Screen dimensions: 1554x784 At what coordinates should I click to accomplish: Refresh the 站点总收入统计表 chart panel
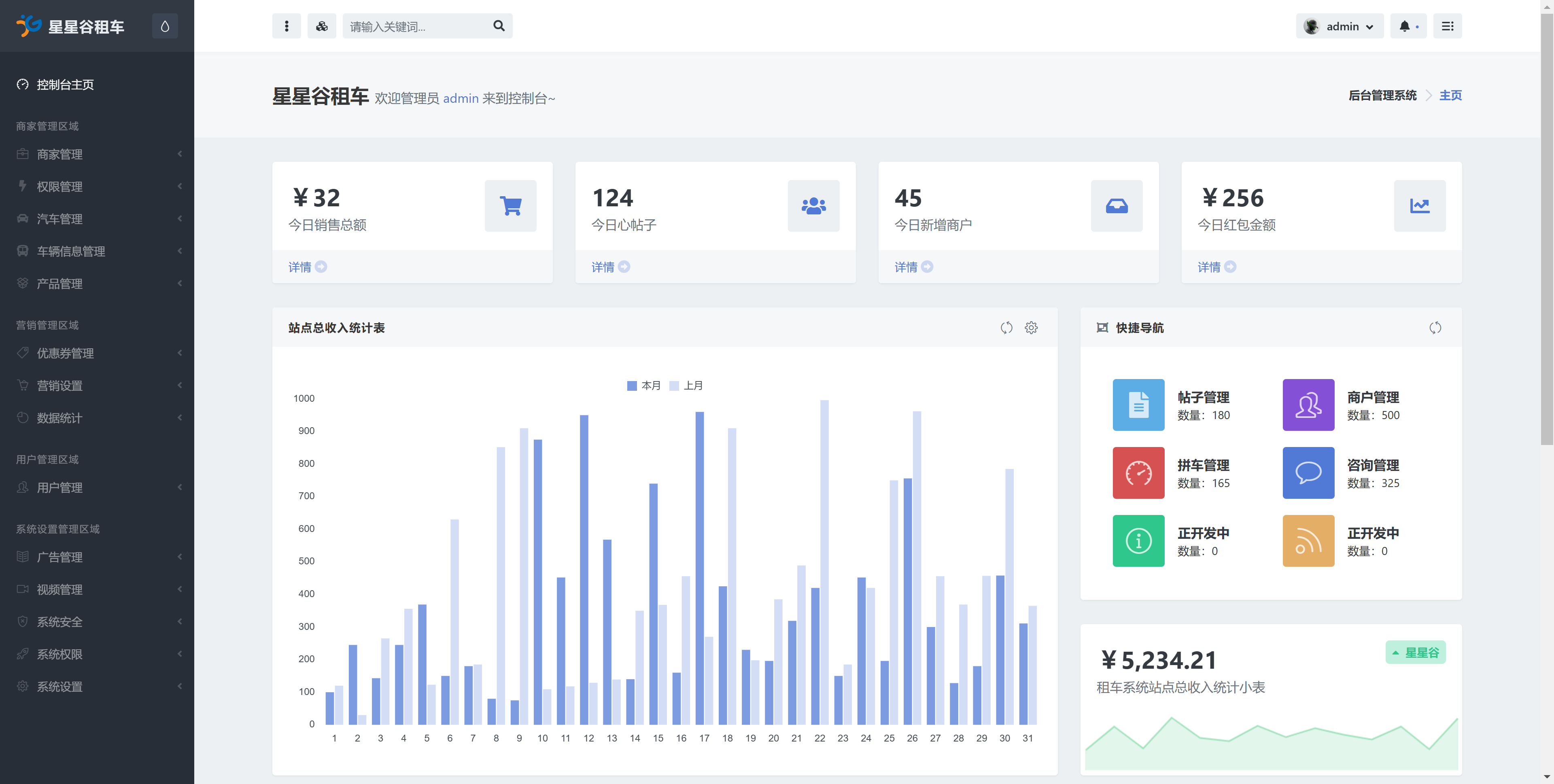(1006, 327)
